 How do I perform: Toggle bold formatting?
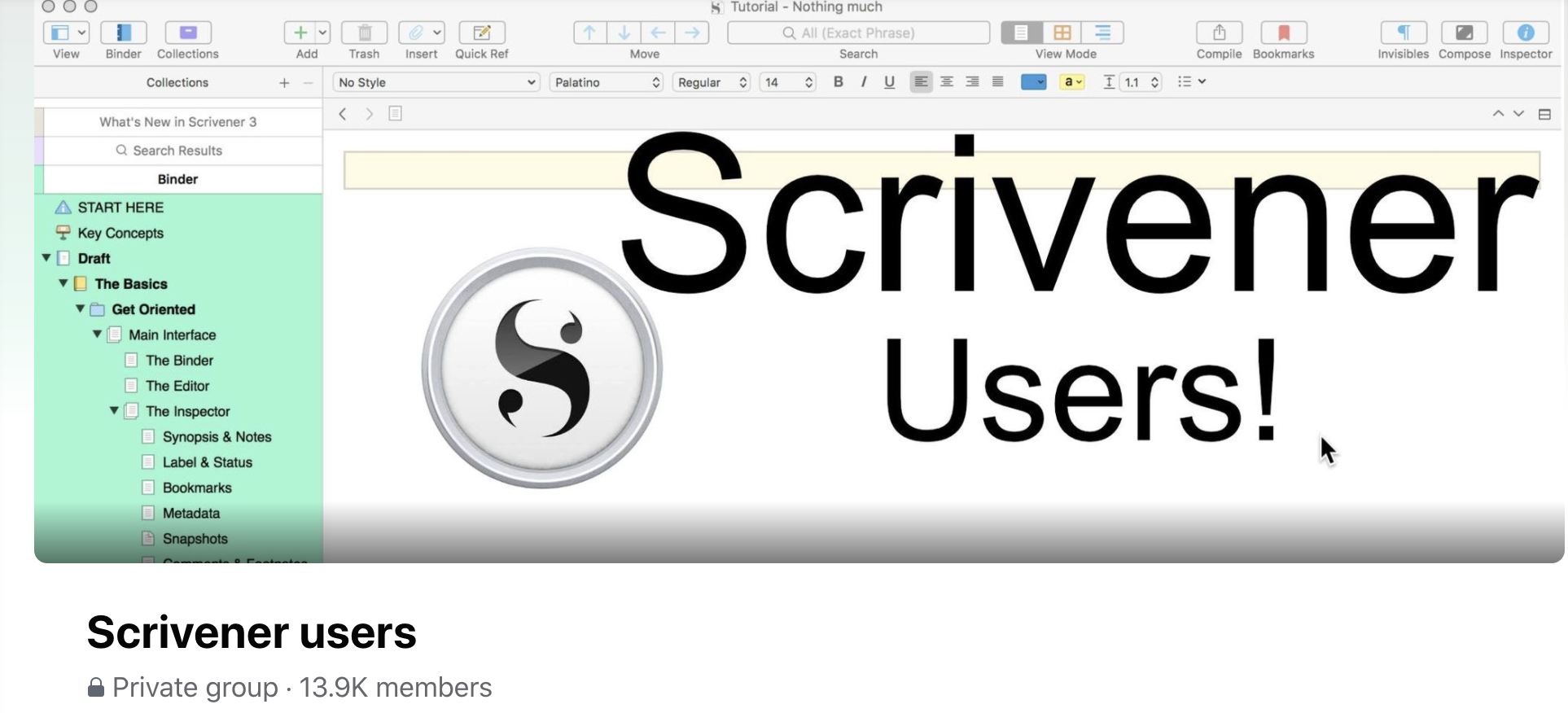[839, 81]
